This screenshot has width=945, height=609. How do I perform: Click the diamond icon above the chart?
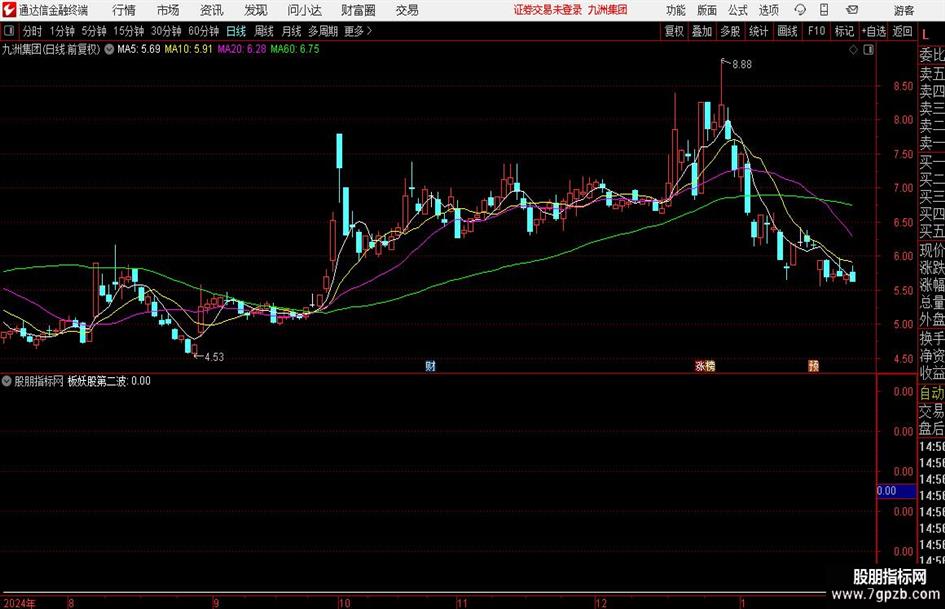click(x=853, y=50)
